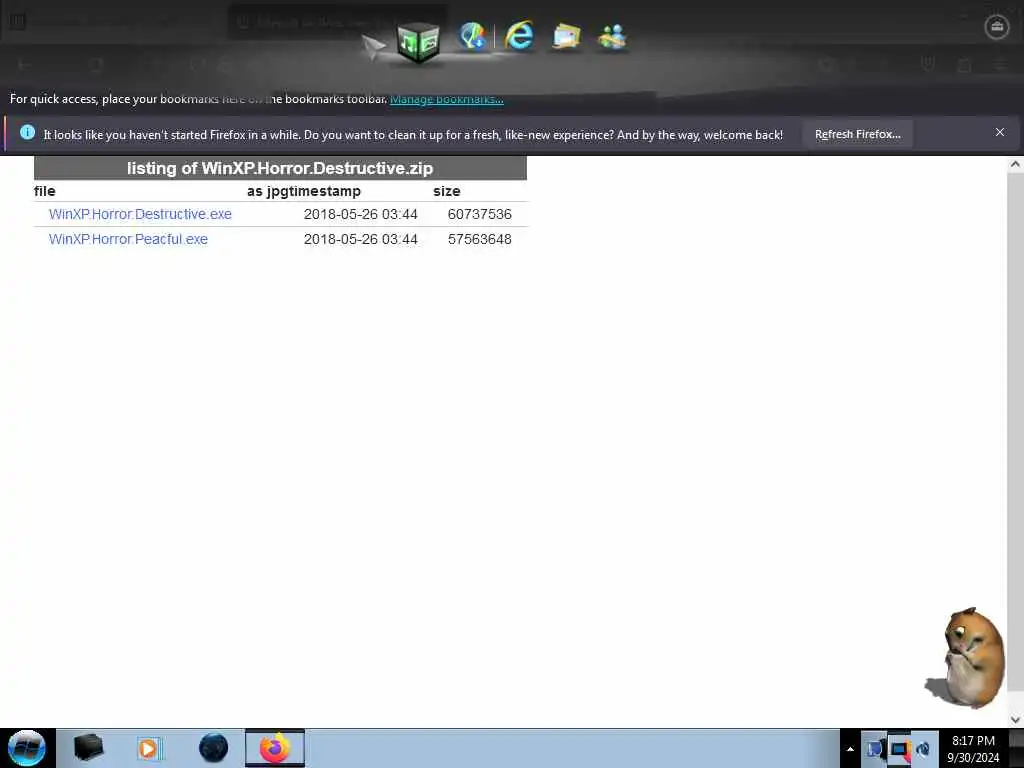Image resolution: width=1024 pixels, height=768 pixels.
Task: Open the black box taskbar icon
Action: pyautogui.click(x=88, y=748)
